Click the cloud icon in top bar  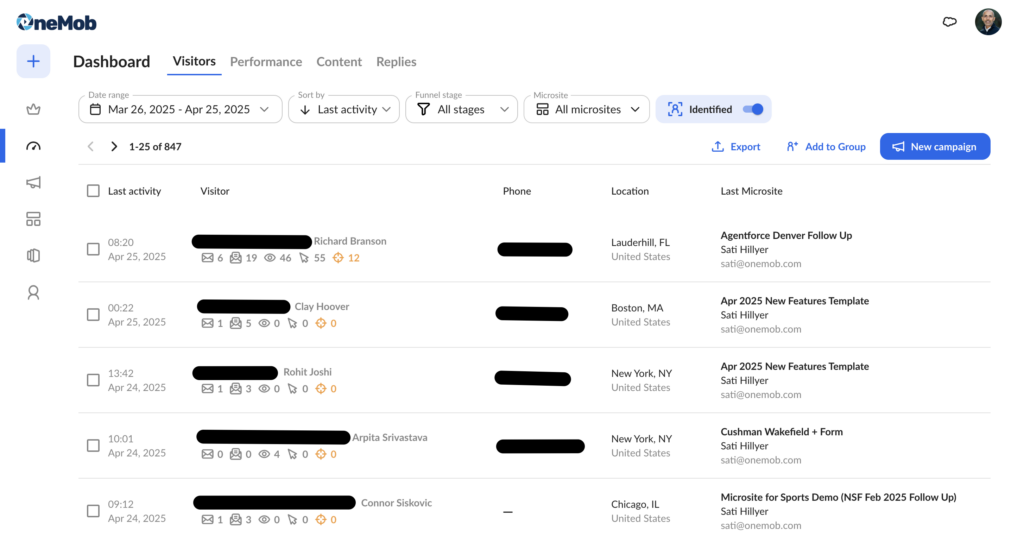(949, 22)
